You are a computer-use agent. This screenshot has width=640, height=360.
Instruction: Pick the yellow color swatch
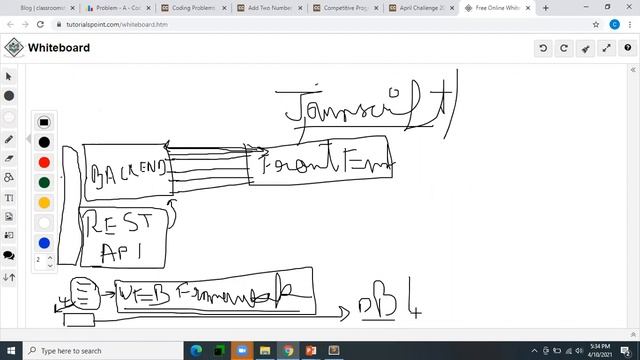tap(44, 203)
